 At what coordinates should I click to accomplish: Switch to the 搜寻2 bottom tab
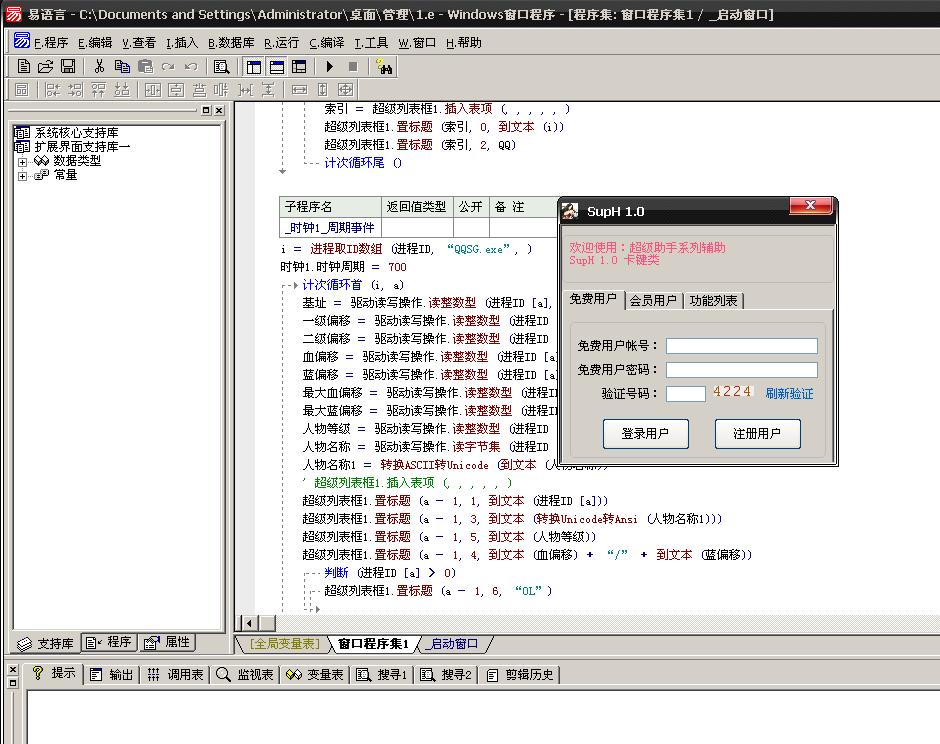tap(446, 674)
